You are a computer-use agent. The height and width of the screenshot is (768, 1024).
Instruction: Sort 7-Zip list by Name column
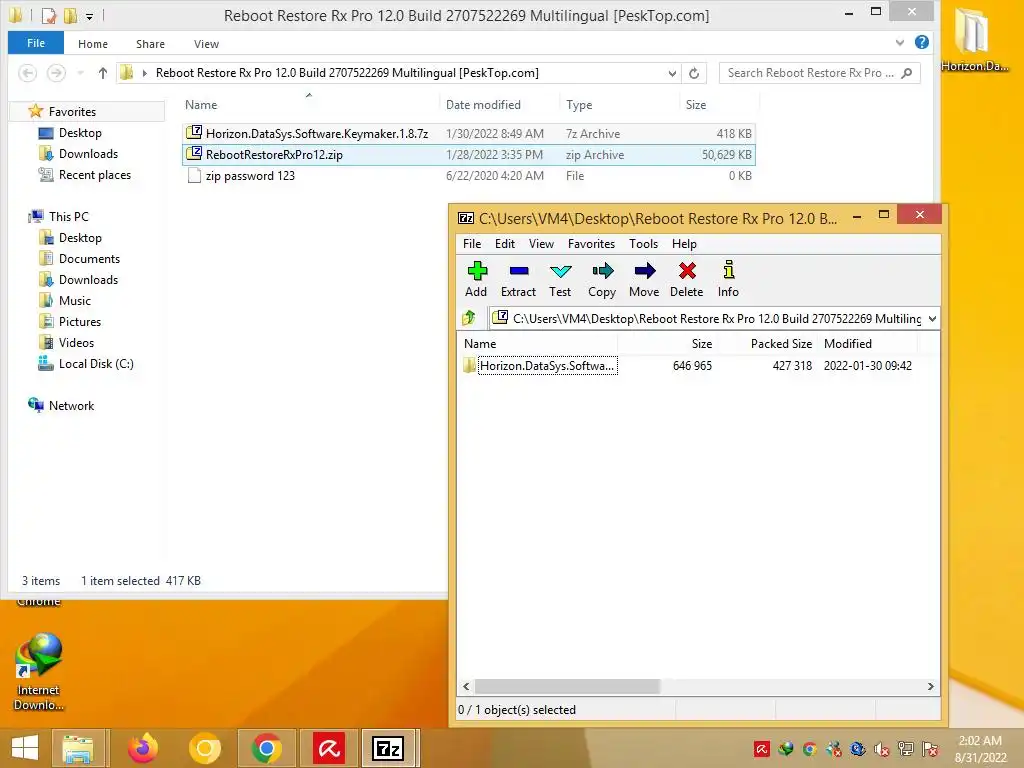click(480, 344)
